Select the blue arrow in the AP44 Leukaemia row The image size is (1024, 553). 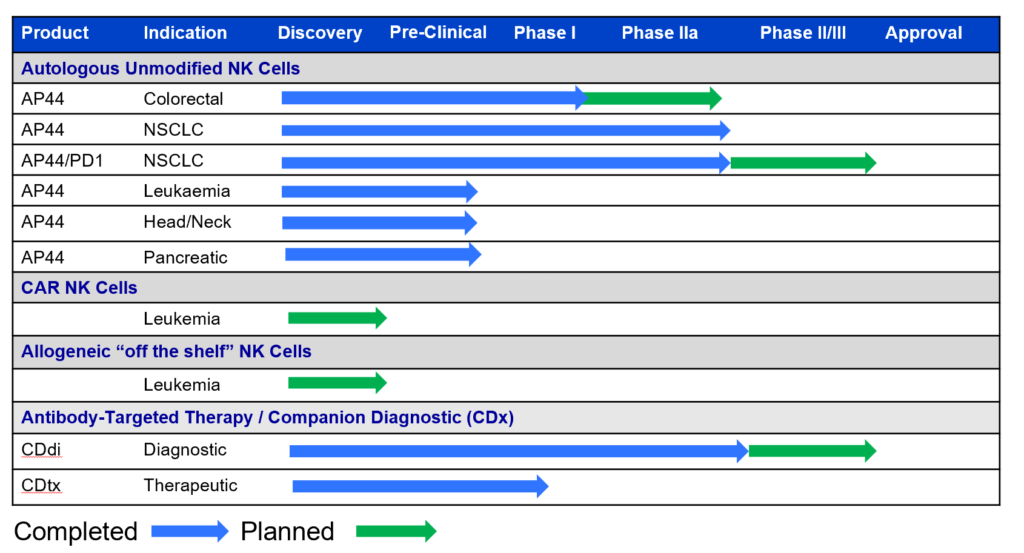(379, 192)
